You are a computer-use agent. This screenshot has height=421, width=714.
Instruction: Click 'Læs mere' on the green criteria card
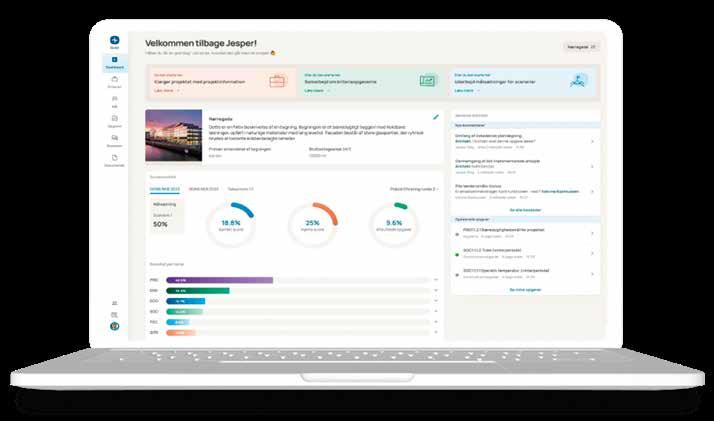point(316,91)
